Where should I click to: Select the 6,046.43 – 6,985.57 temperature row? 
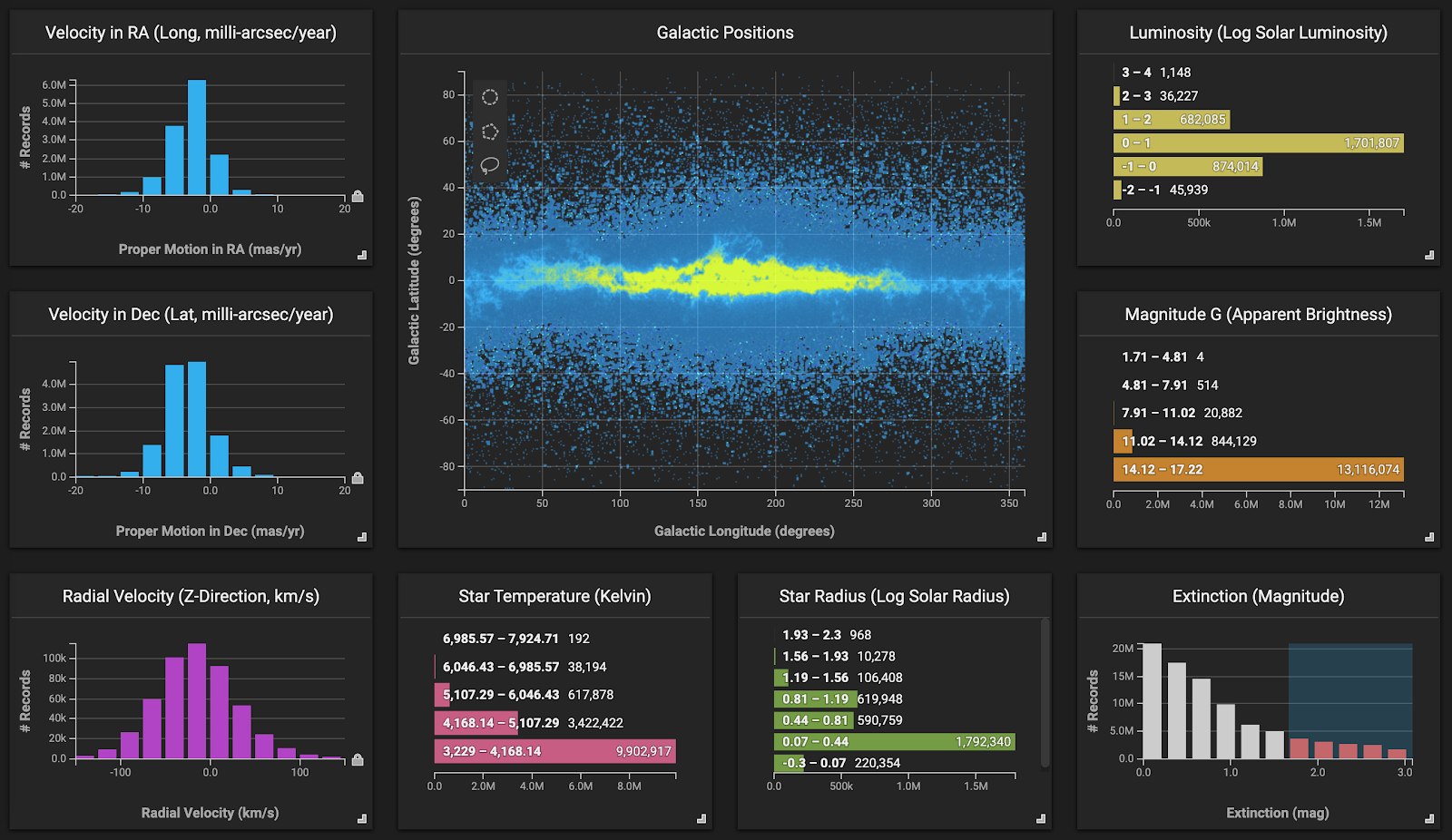pyautogui.click(x=555, y=667)
